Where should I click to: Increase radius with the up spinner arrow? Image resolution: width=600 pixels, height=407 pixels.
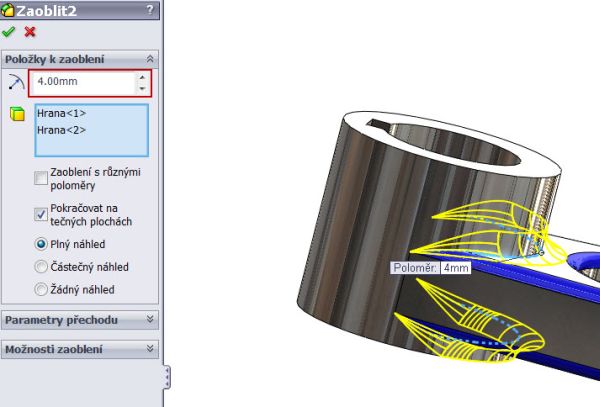tap(142, 78)
